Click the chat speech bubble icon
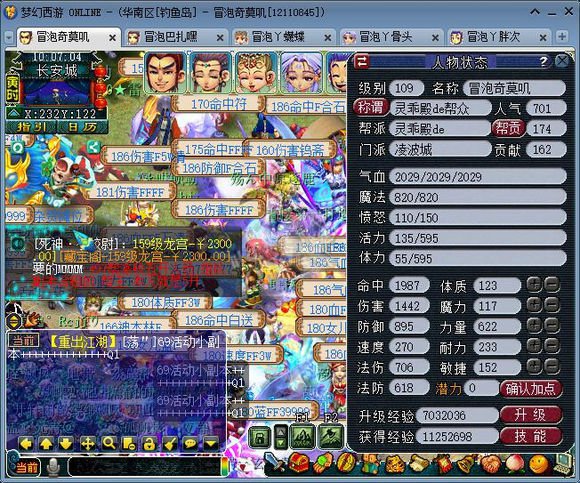This screenshot has width=580, height=483. [x=190, y=443]
